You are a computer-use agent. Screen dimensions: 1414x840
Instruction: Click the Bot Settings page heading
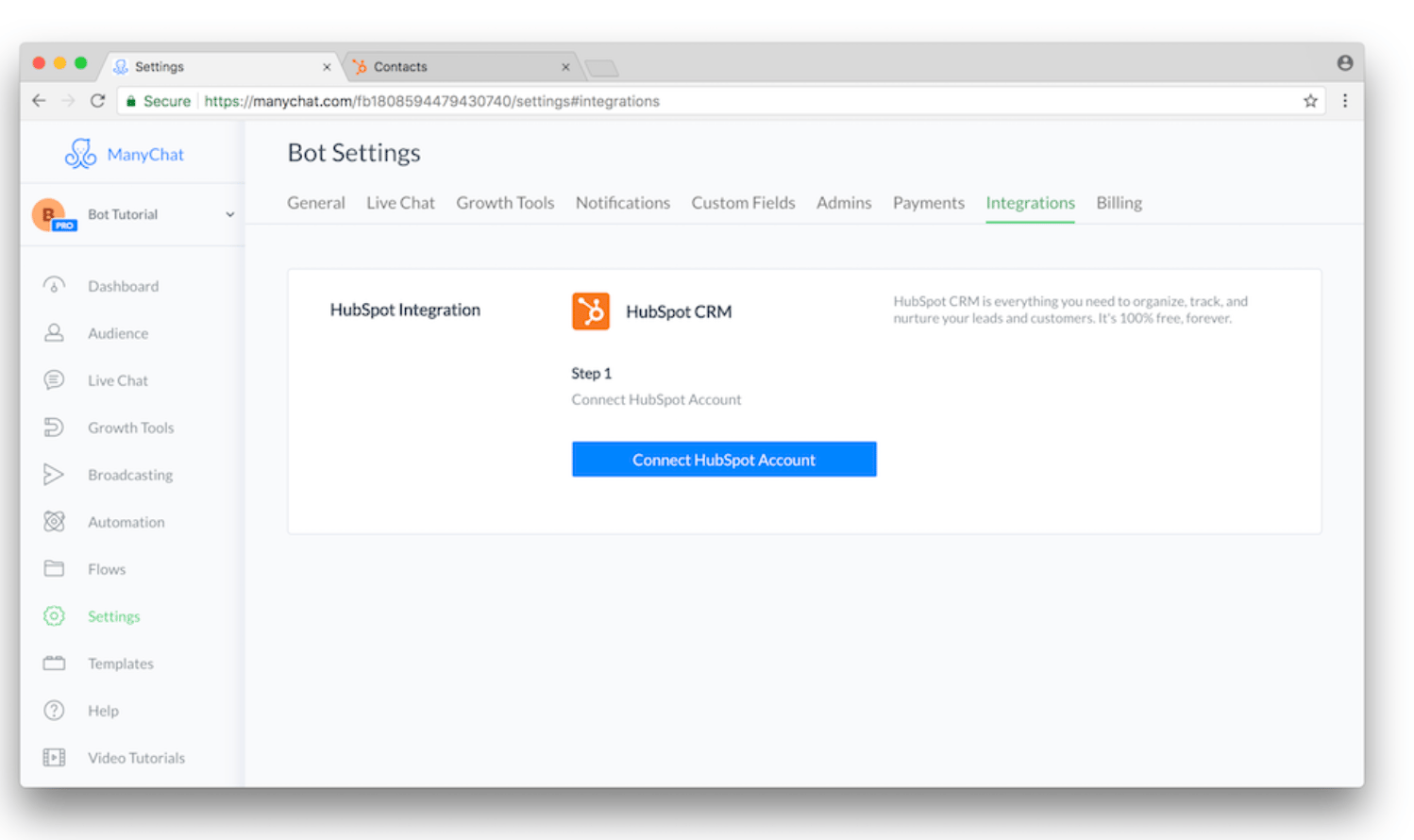354,153
